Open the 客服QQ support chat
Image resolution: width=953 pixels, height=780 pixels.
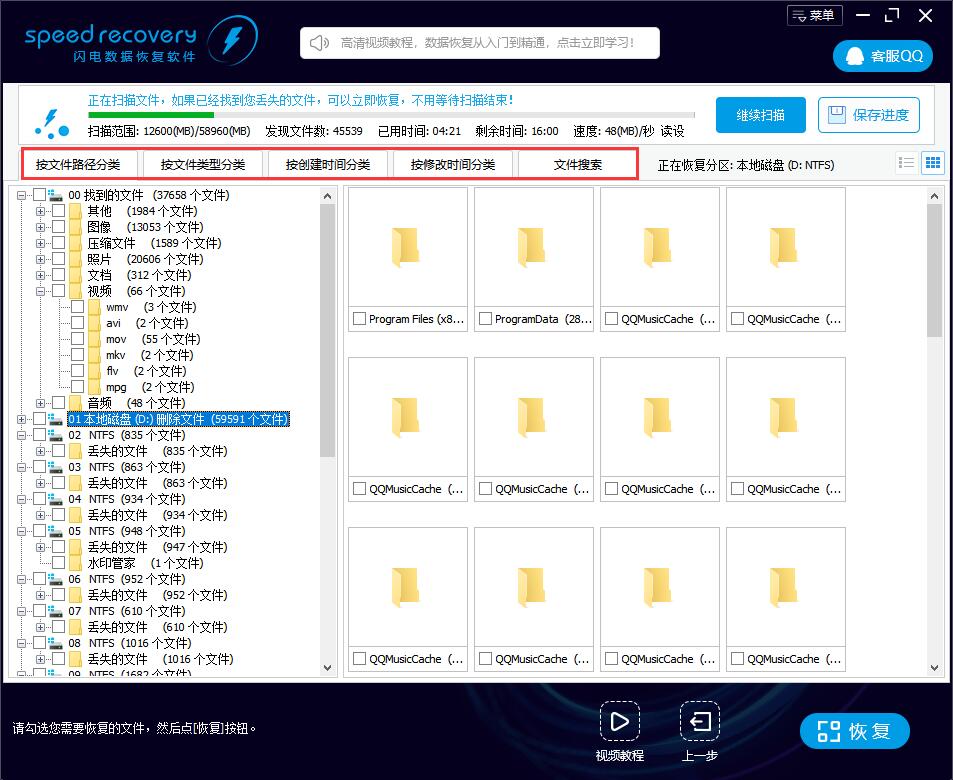(882, 56)
